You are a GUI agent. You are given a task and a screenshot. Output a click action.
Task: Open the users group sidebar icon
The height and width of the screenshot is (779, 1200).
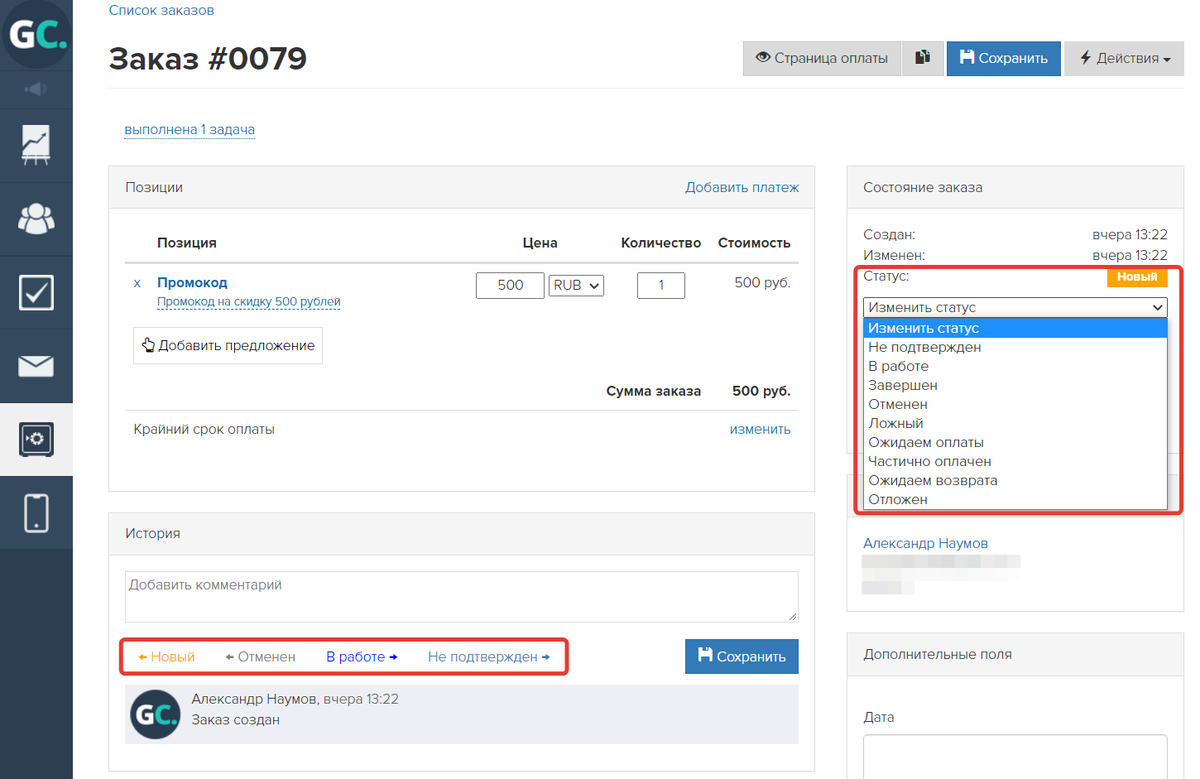(36, 218)
